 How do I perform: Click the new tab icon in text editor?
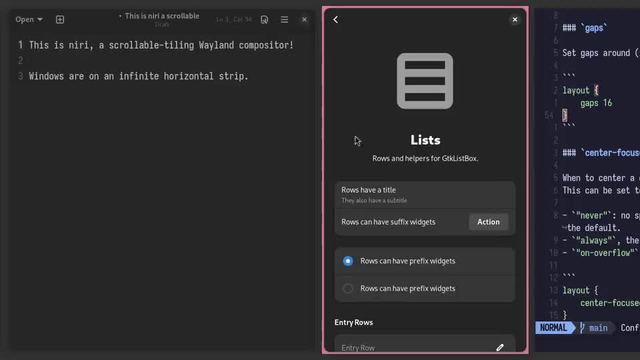(60, 20)
